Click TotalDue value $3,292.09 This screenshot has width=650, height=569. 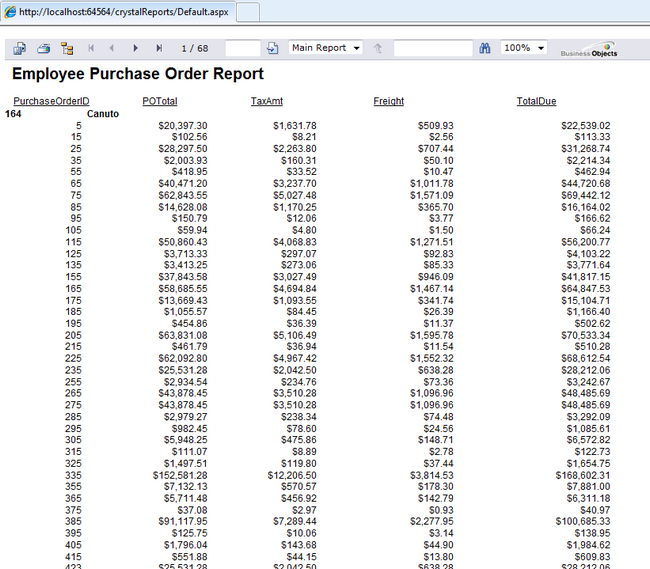[588, 416]
